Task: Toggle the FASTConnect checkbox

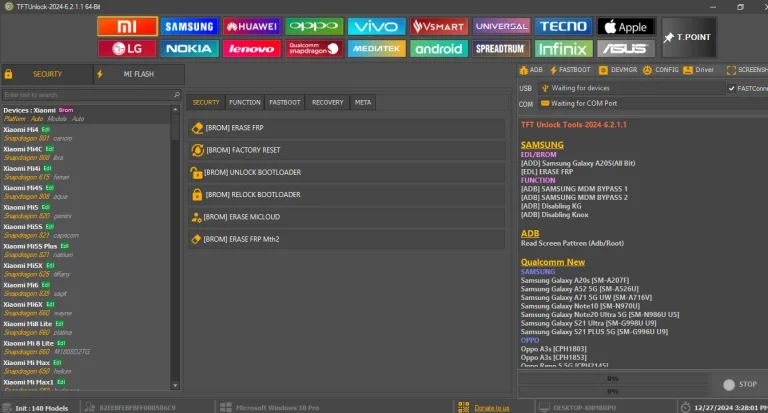Action: coord(731,88)
